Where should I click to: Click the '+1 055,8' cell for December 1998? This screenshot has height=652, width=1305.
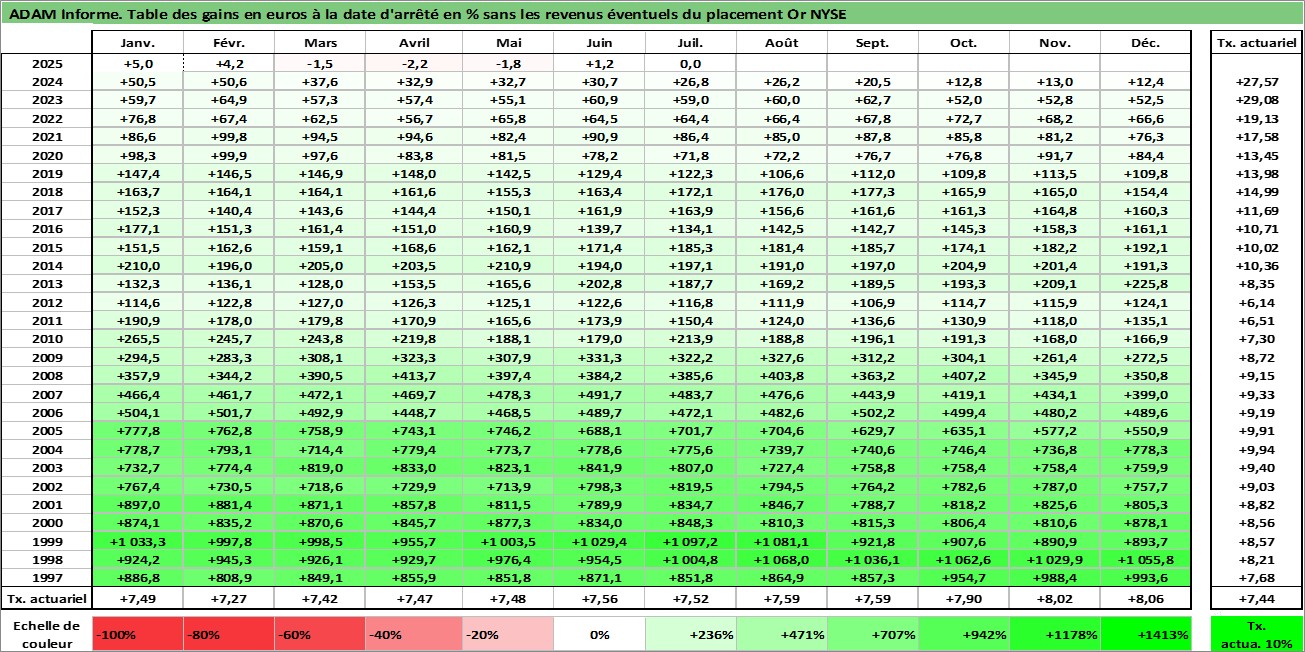(1146, 559)
